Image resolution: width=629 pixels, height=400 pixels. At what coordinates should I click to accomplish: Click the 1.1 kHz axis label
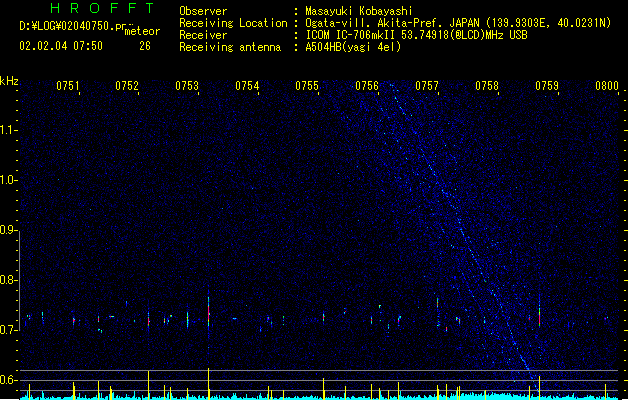click(8, 129)
